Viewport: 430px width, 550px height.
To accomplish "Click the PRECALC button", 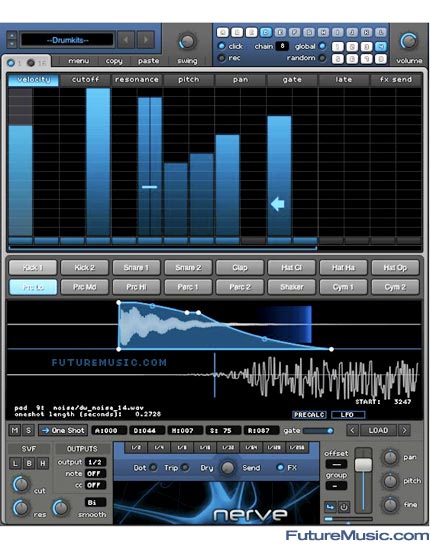I will [x=310, y=415].
